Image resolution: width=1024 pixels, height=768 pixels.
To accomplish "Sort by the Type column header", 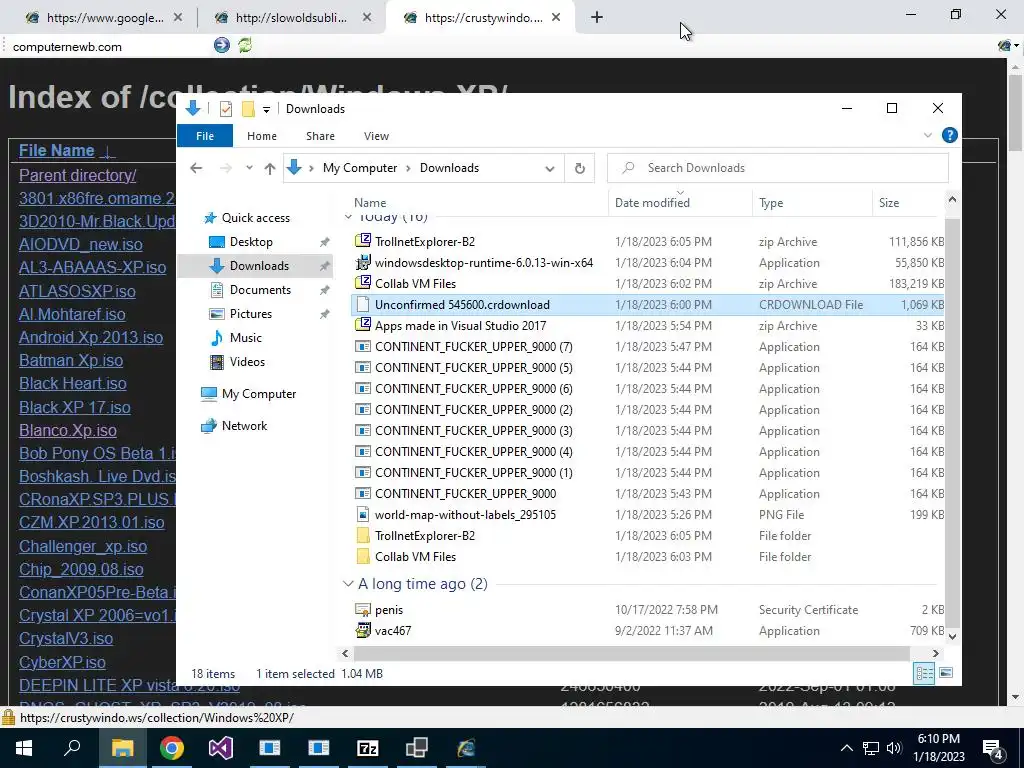I will [x=771, y=202].
